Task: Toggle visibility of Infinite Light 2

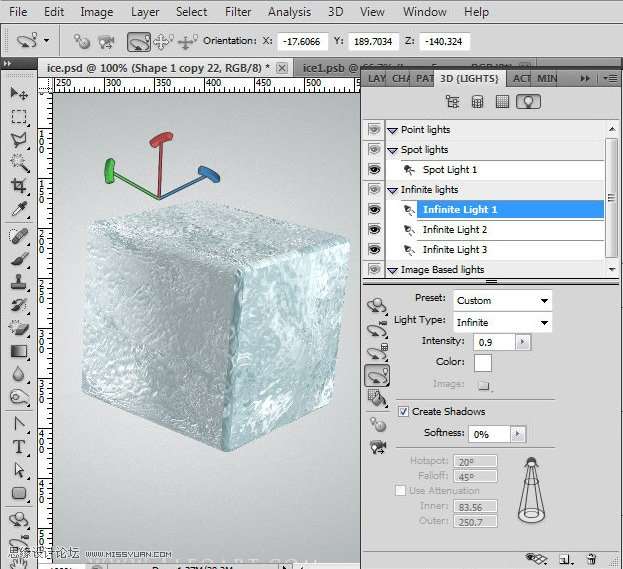Action: pos(374,230)
